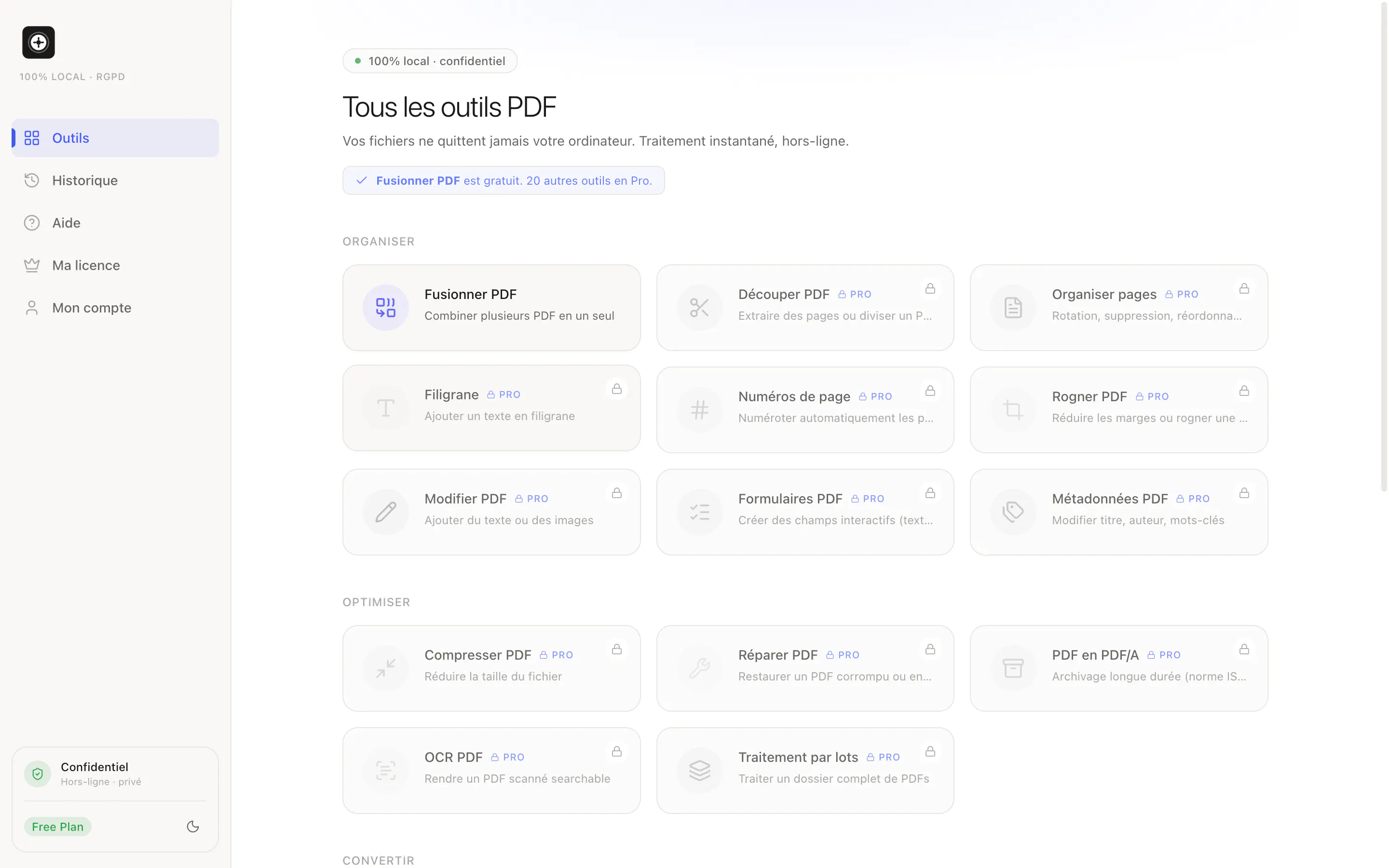Image resolution: width=1389 pixels, height=868 pixels.
Task: Click the OPTIMISER section heading
Action: click(377, 602)
